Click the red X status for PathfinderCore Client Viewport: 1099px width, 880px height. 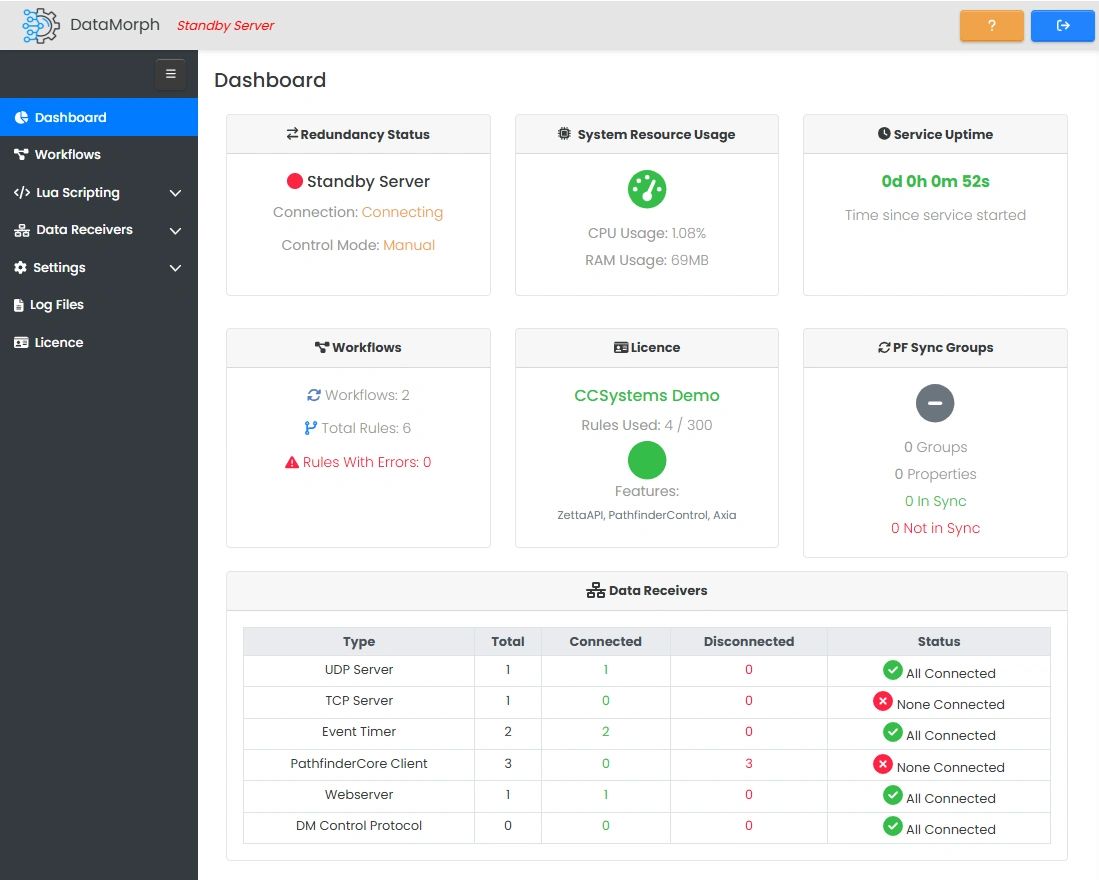click(x=882, y=765)
